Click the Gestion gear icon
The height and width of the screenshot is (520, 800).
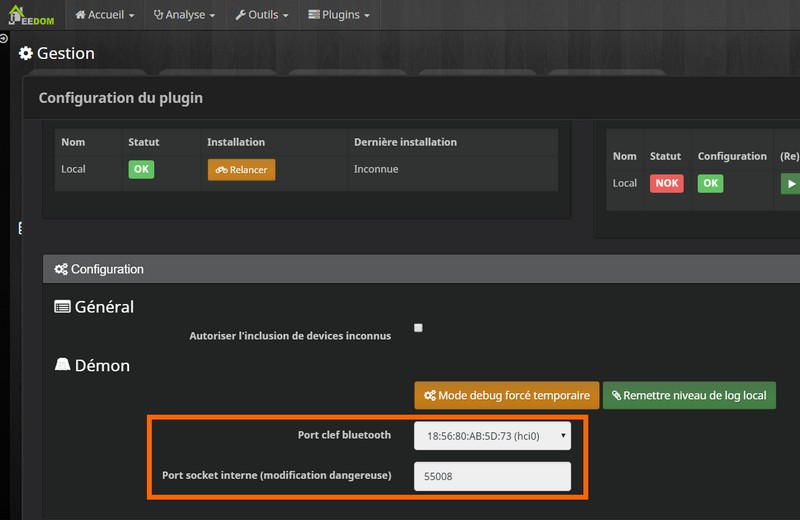point(26,54)
